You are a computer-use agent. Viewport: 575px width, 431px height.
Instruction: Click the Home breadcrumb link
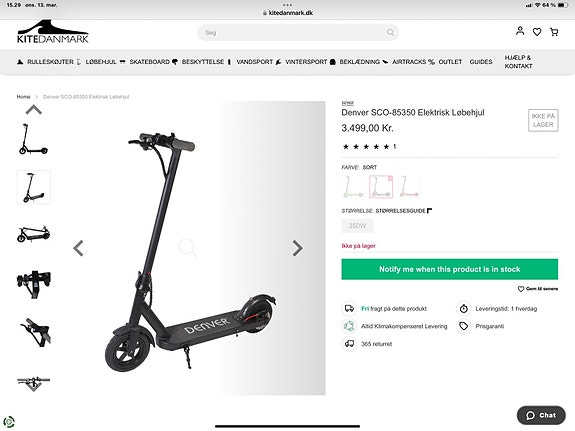pyautogui.click(x=23, y=97)
